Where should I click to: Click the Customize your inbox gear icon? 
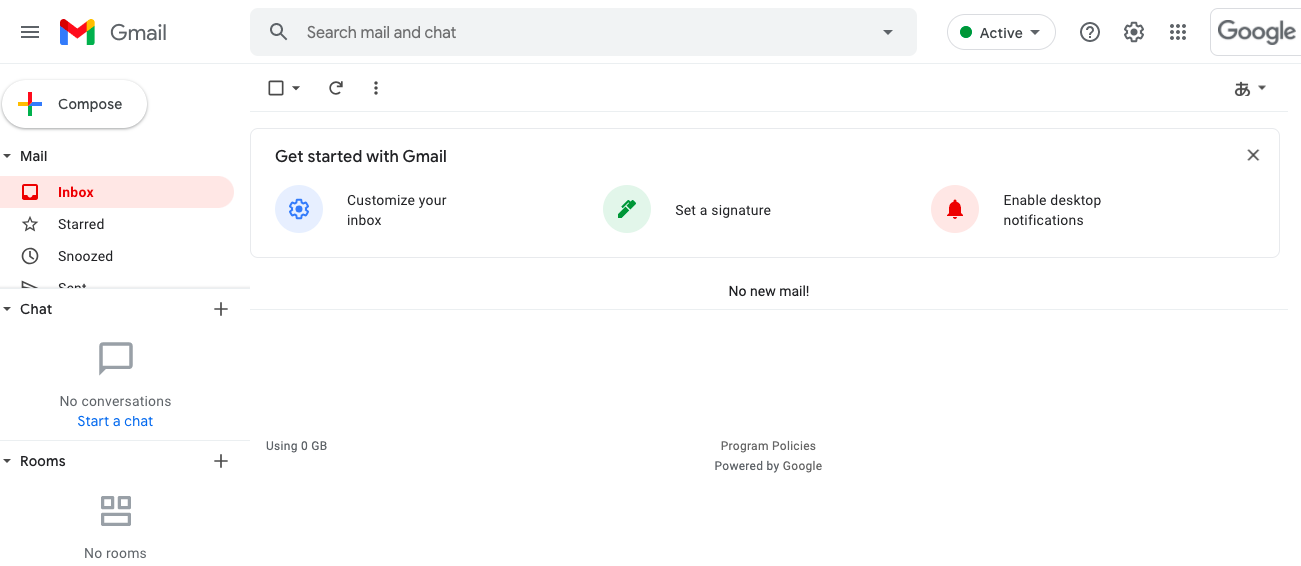(299, 209)
